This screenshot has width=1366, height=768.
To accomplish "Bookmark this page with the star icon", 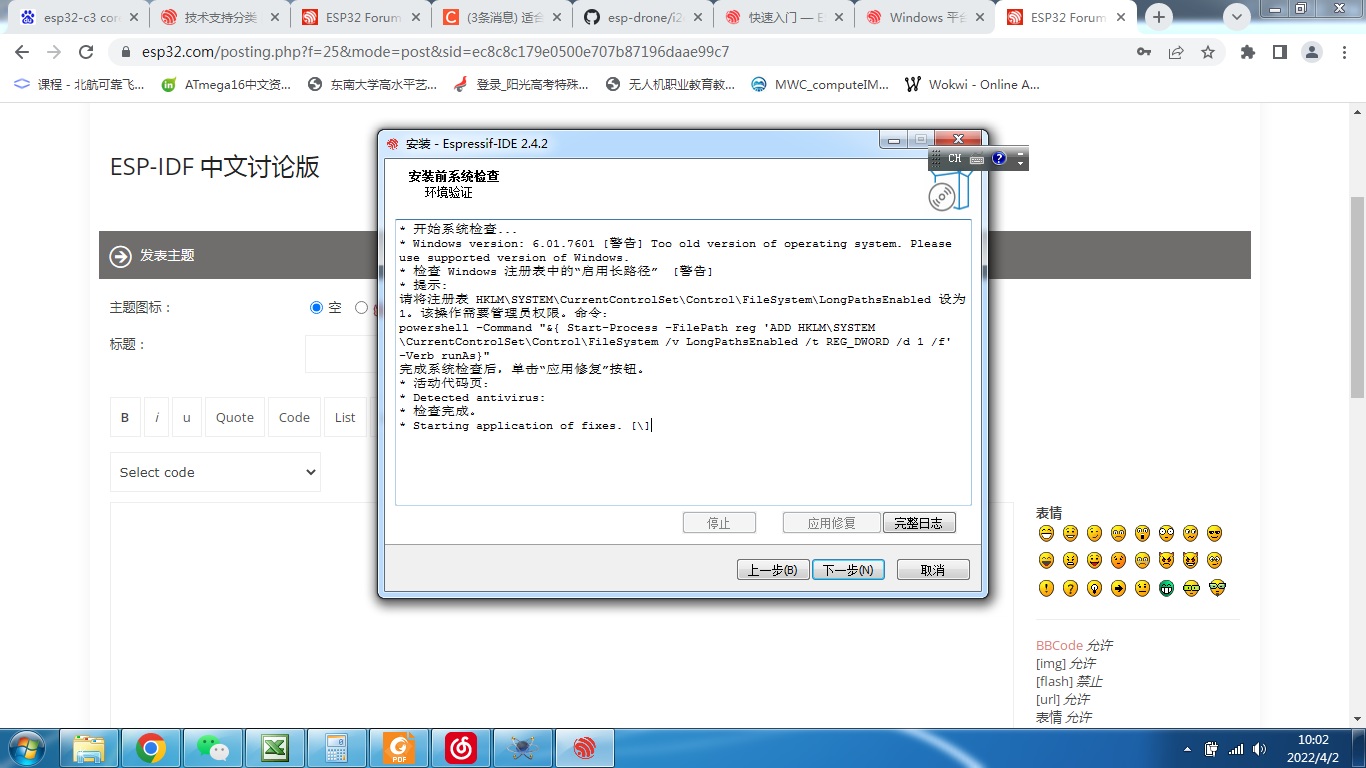I will [x=1208, y=52].
